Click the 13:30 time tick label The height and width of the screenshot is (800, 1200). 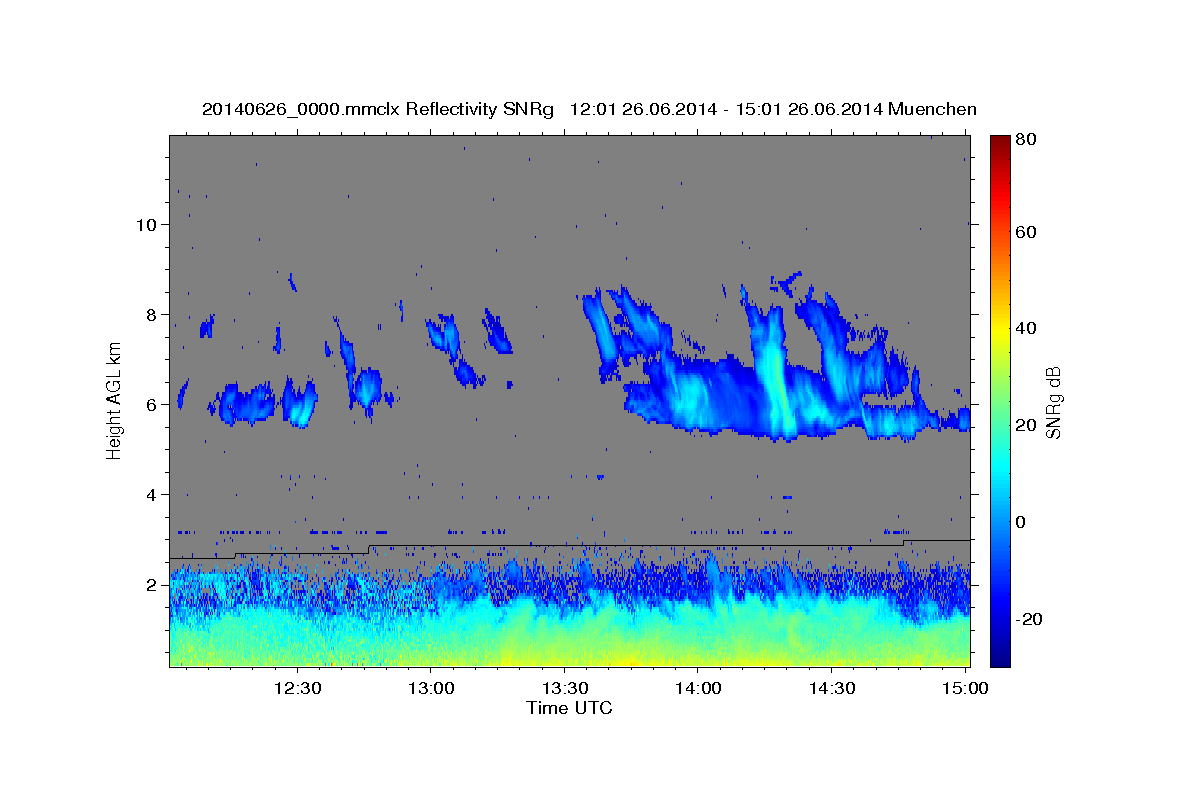(564, 688)
